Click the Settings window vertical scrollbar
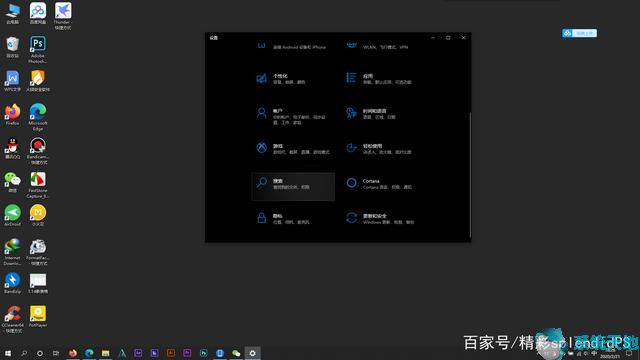The image size is (640, 360). pos(470,174)
